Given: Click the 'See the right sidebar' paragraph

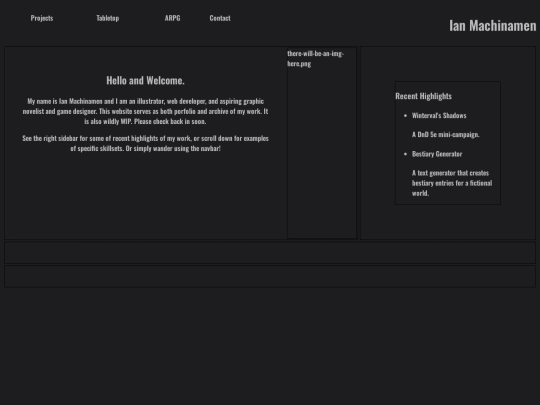Looking at the screenshot, I should click(145, 143).
